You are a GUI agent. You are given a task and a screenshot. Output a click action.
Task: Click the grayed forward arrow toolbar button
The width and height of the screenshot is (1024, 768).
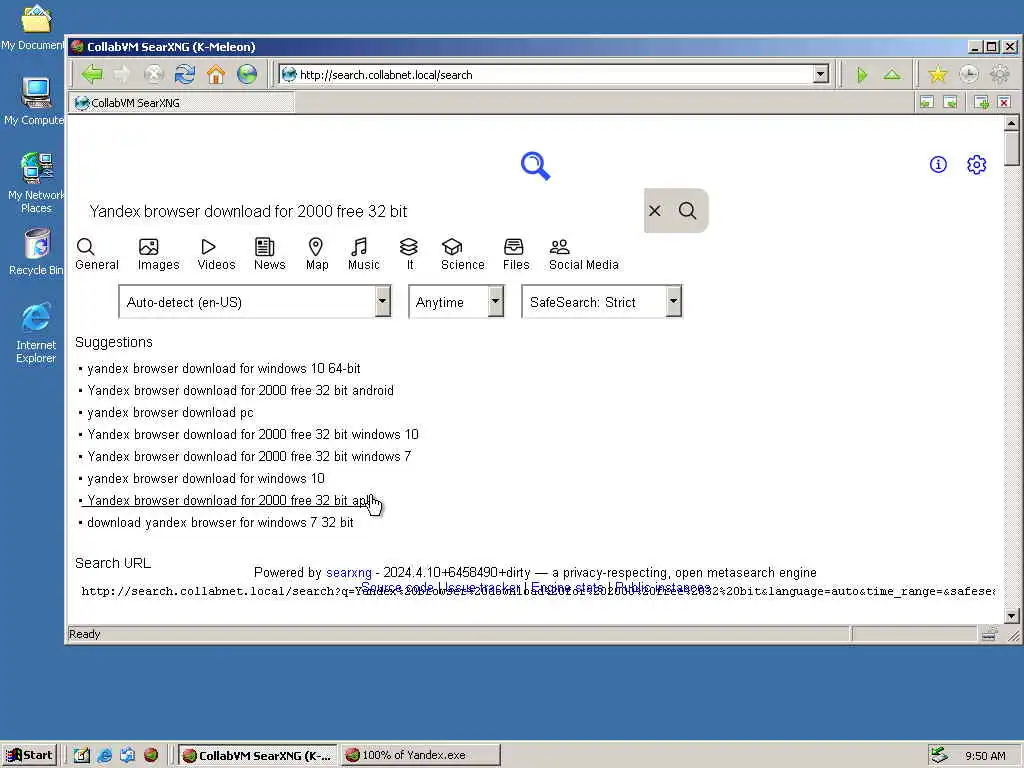click(122, 74)
